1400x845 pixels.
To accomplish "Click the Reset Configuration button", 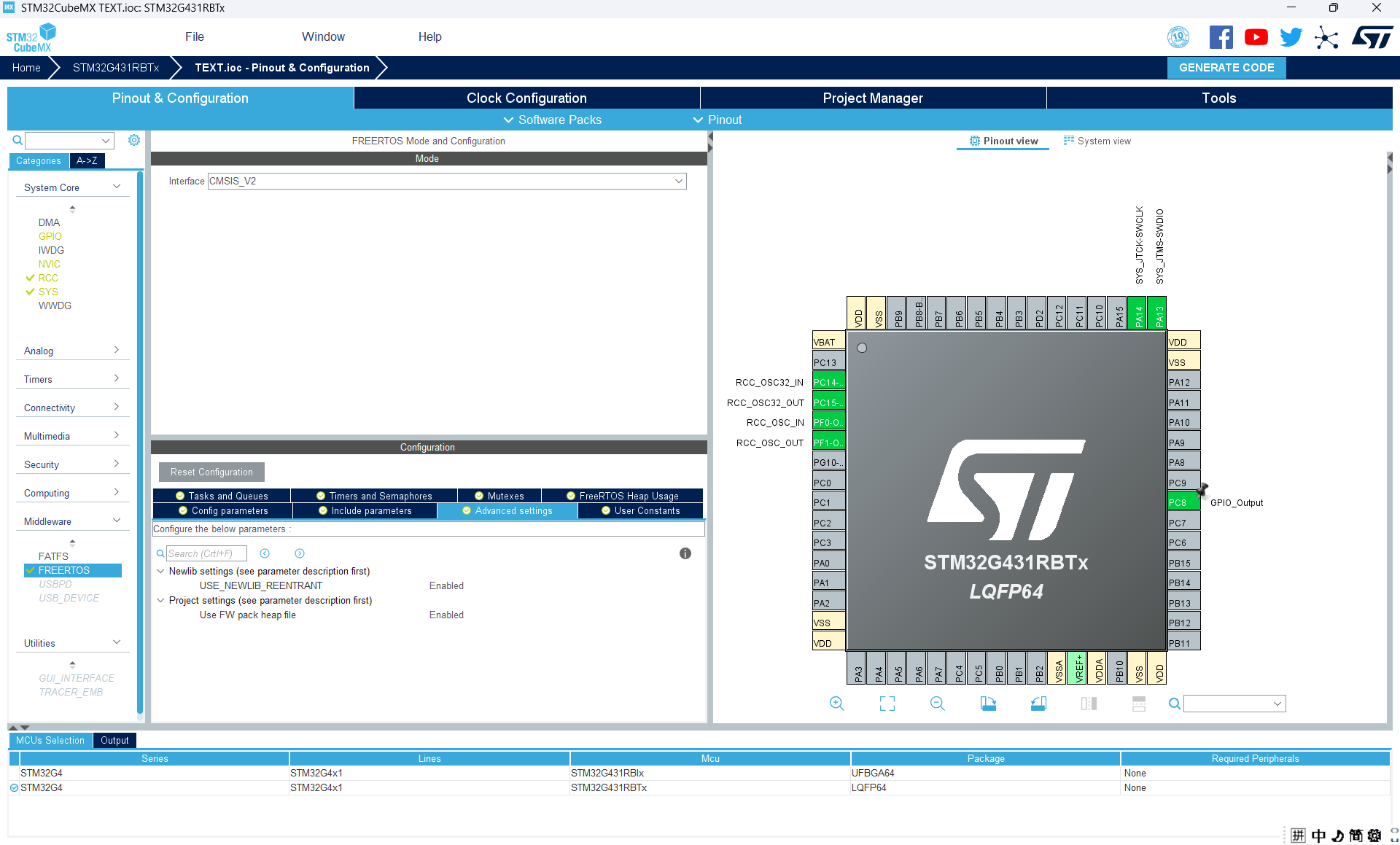I will pos(211,472).
